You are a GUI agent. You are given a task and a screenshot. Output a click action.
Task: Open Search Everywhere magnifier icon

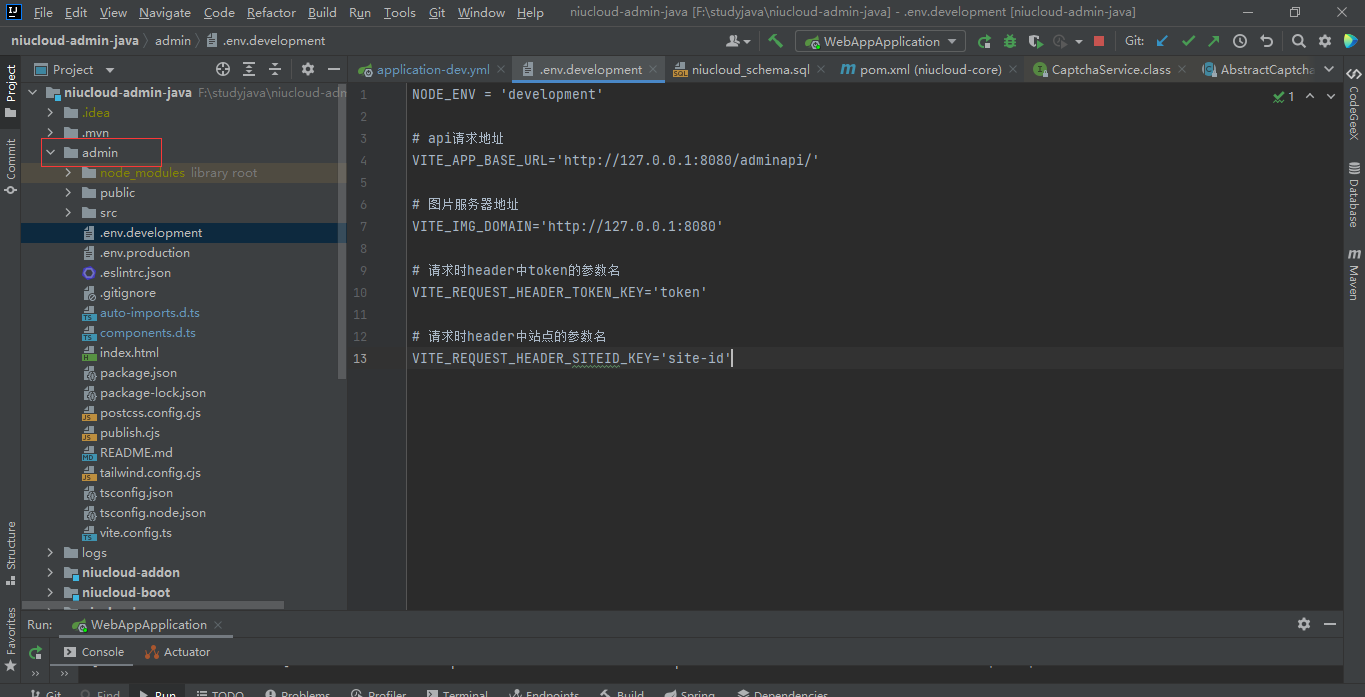pos(1298,41)
